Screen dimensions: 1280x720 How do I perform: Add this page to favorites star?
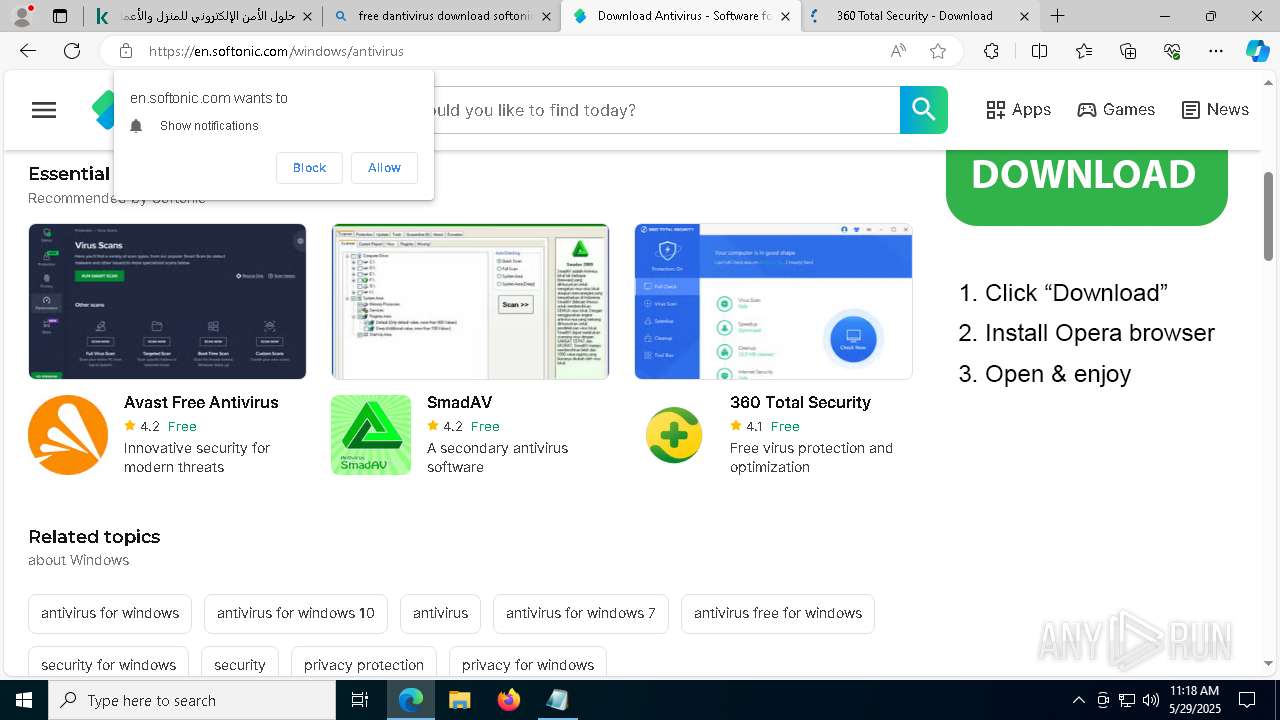coord(938,51)
